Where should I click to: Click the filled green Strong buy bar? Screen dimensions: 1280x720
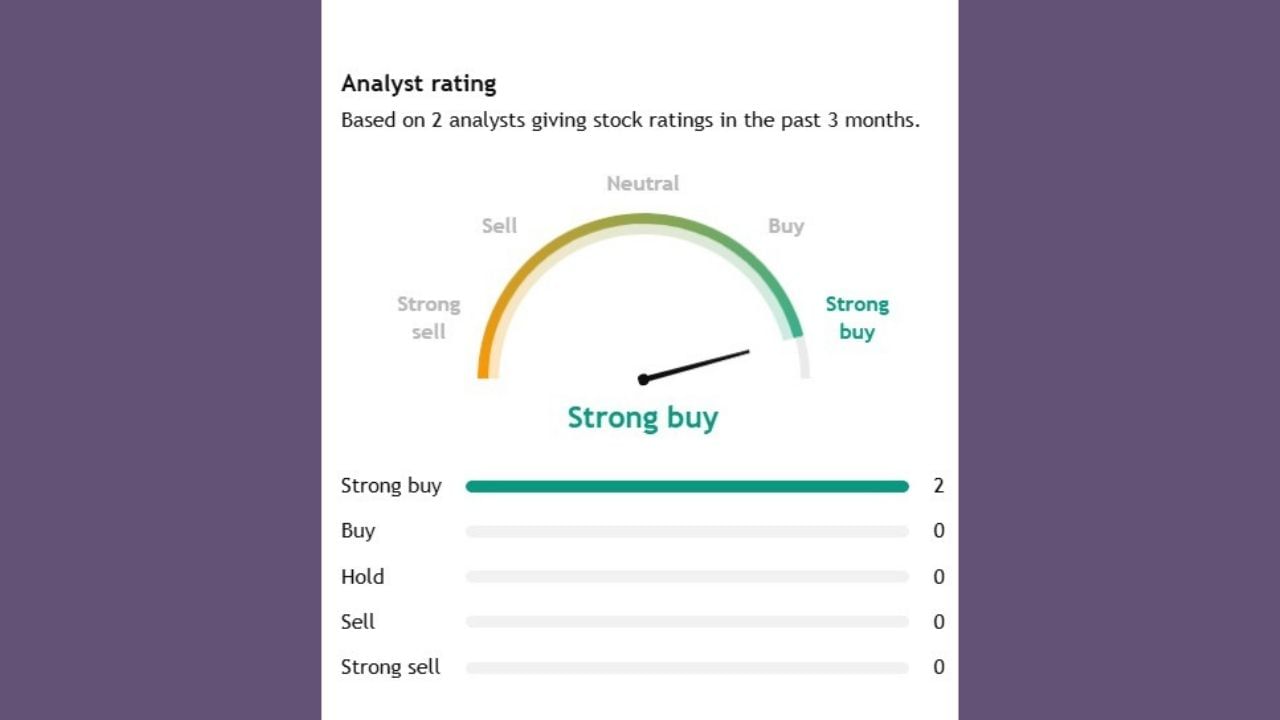click(686, 487)
